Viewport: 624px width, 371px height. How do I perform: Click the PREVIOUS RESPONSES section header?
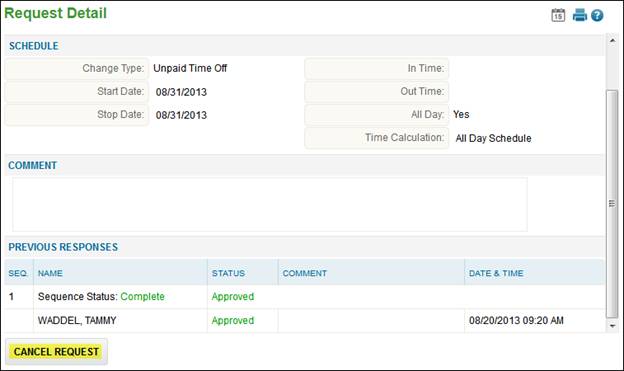pyautogui.click(x=63, y=247)
